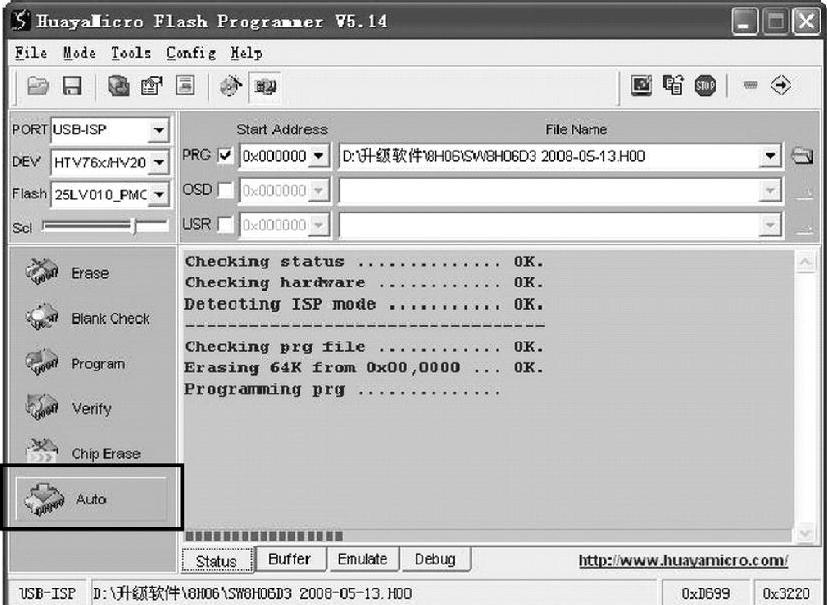Click the Auto button
827x605 pixels.
pos(92,499)
